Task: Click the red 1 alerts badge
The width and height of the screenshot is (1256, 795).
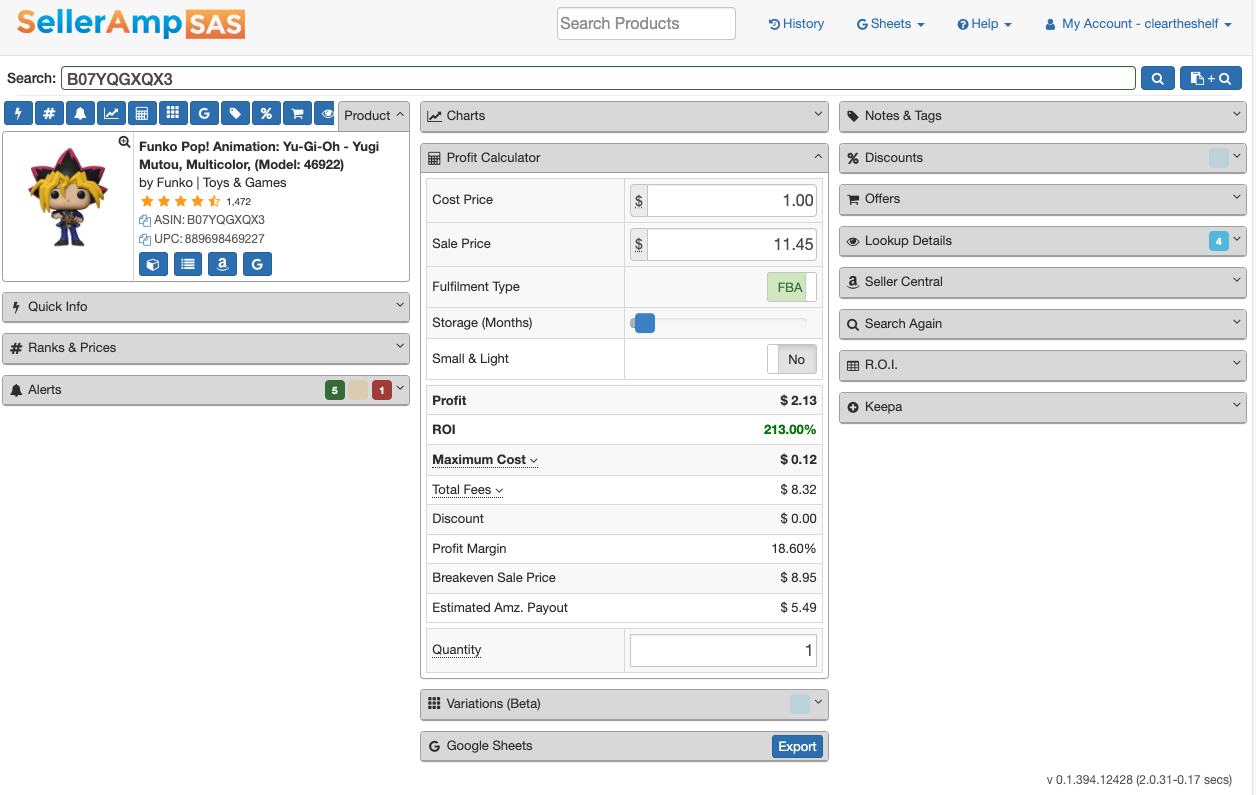Action: pos(382,390)
